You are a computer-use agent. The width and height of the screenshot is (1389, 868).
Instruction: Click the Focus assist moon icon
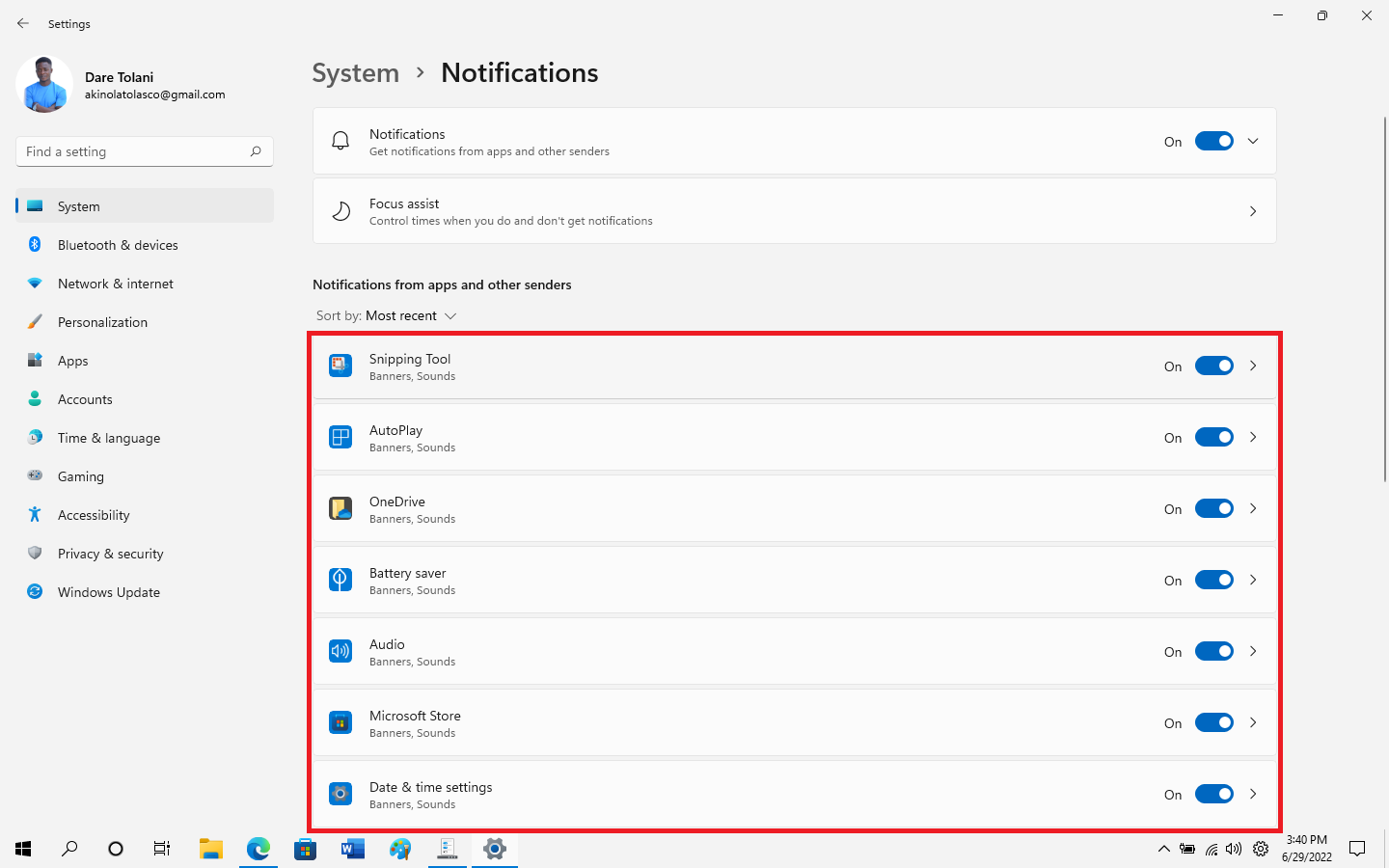[340, 211]
